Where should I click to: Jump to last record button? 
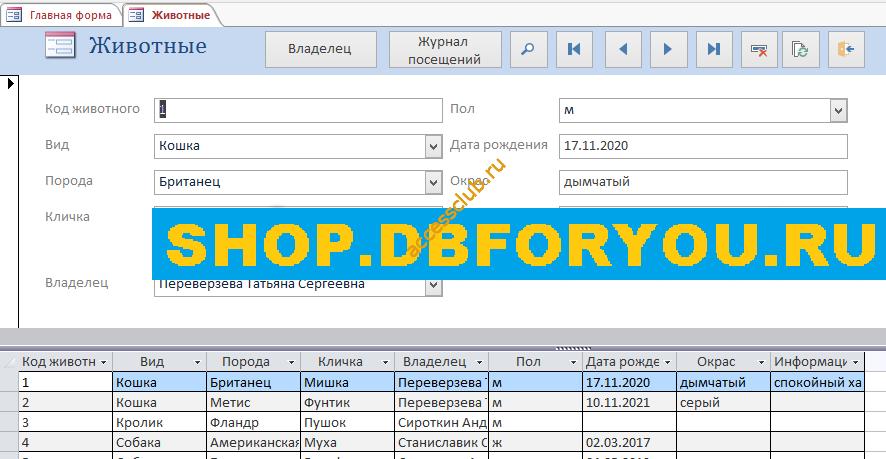(714, 50)
